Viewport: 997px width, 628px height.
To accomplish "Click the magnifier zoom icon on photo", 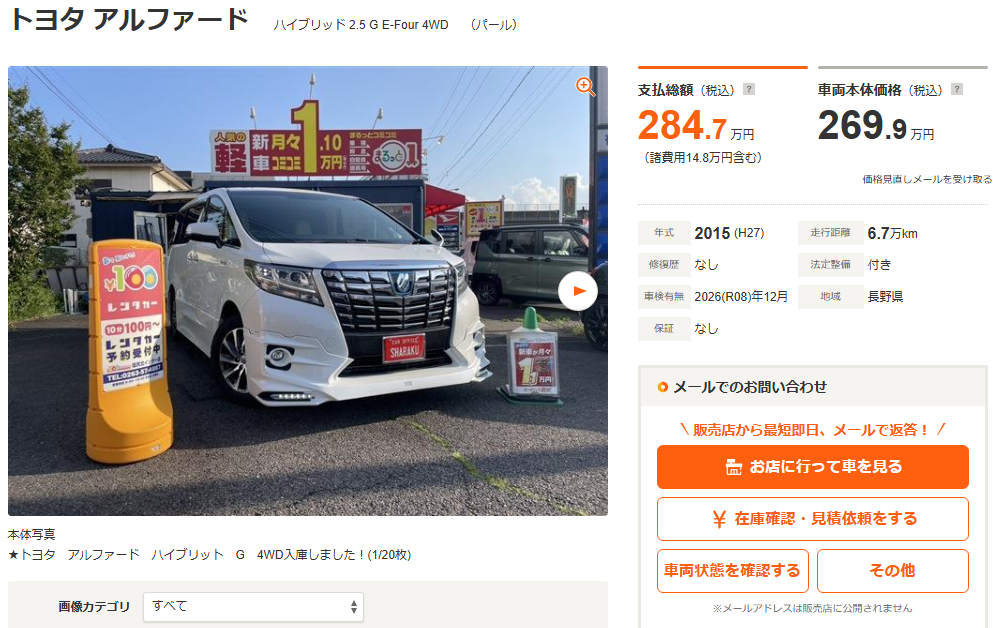I will tap(585, 86).
